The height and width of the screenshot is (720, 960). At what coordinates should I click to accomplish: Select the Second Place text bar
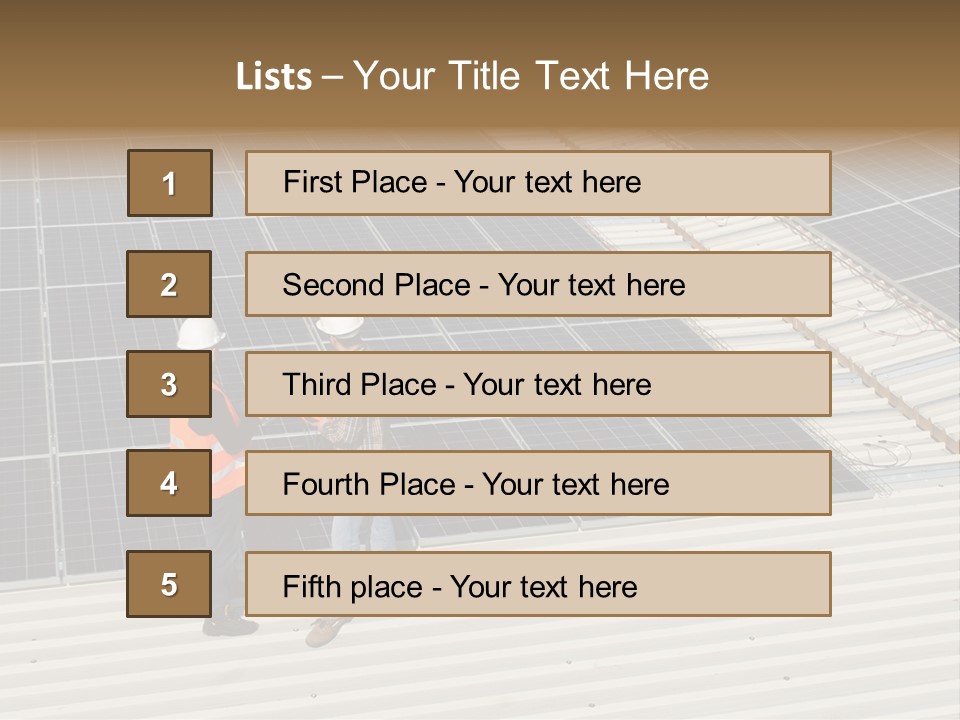pos(538,285)
